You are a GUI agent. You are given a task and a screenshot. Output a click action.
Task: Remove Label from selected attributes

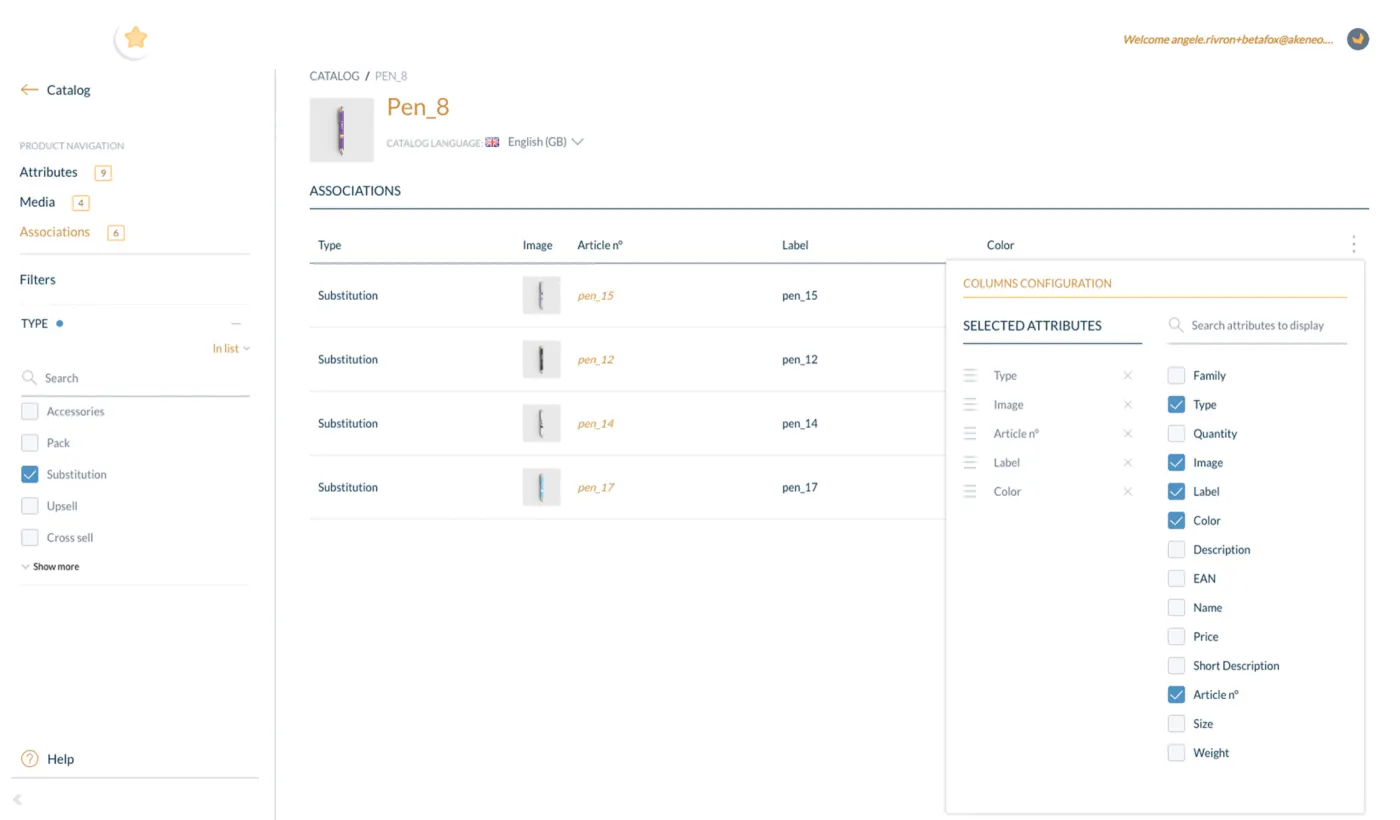point(1128,463)
